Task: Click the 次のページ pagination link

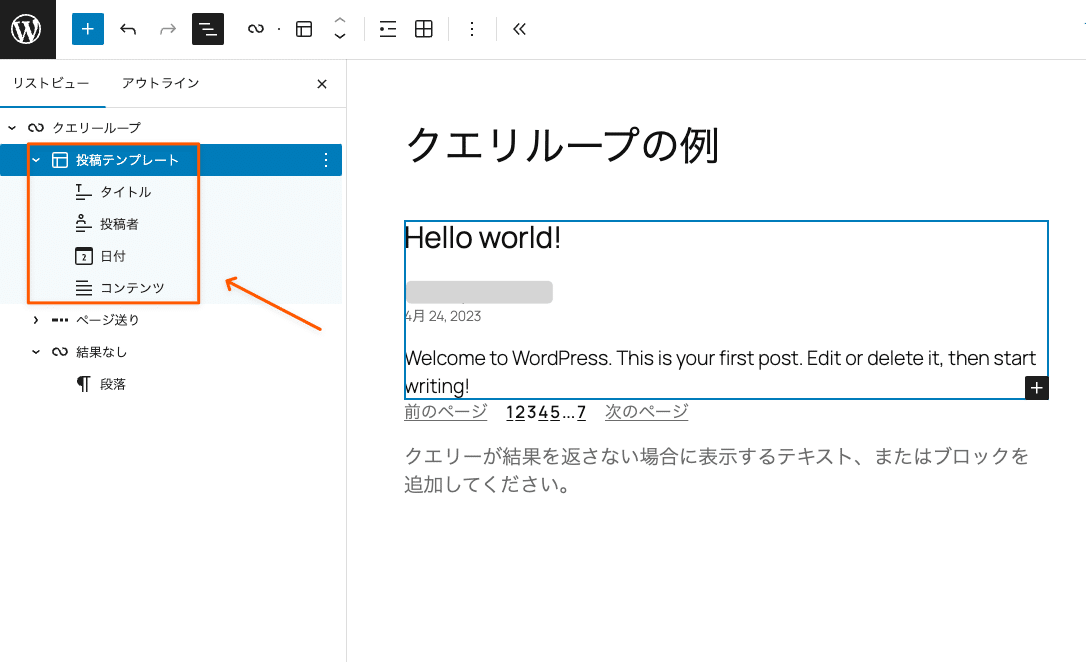Action: [645, 412]
